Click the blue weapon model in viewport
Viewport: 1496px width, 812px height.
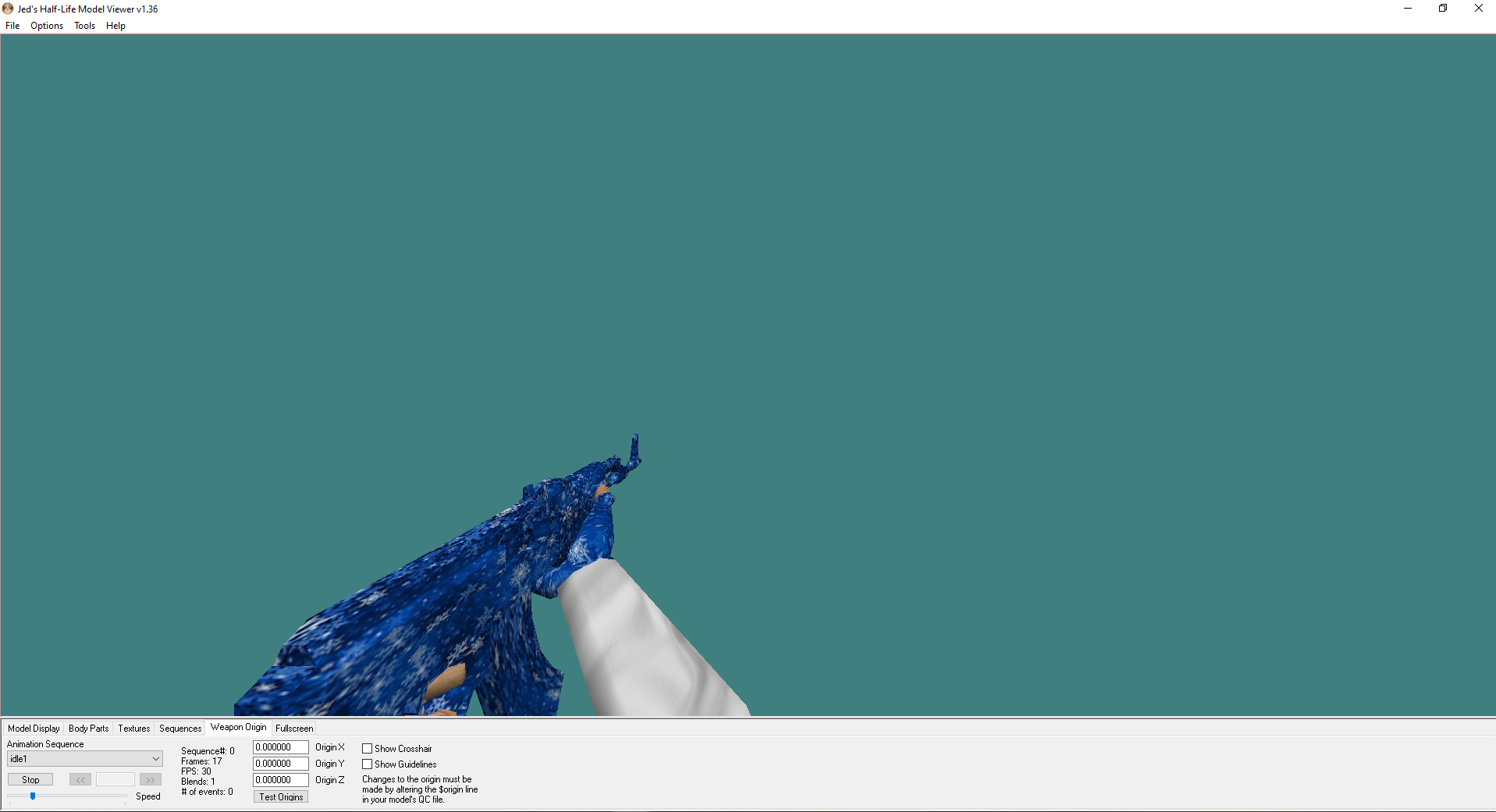(x=437, y=608)
